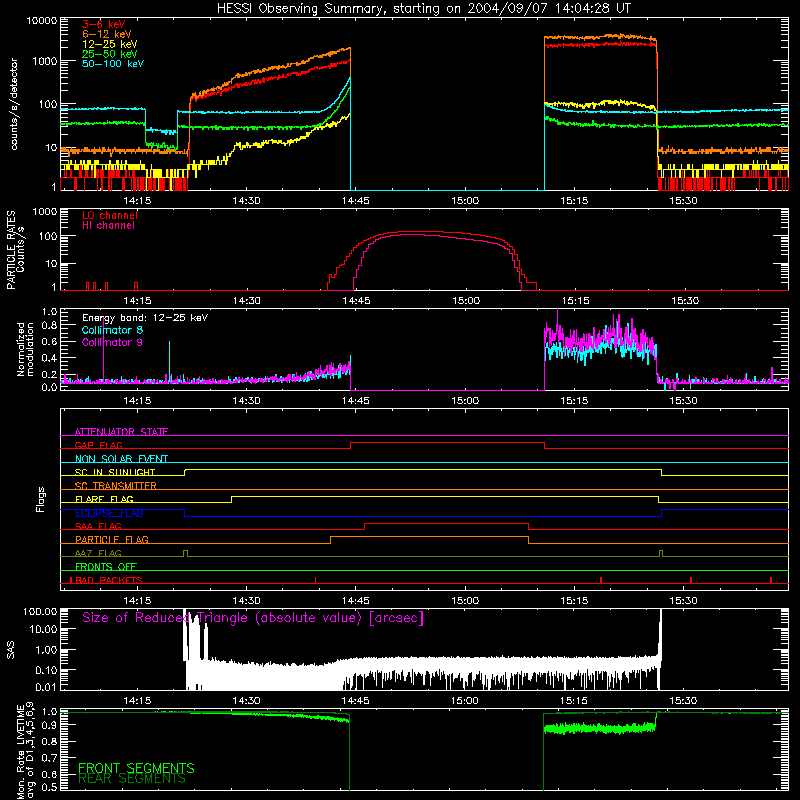Click the counts/s/detector axis label
The image size is (800, 800).
point(14,104)
